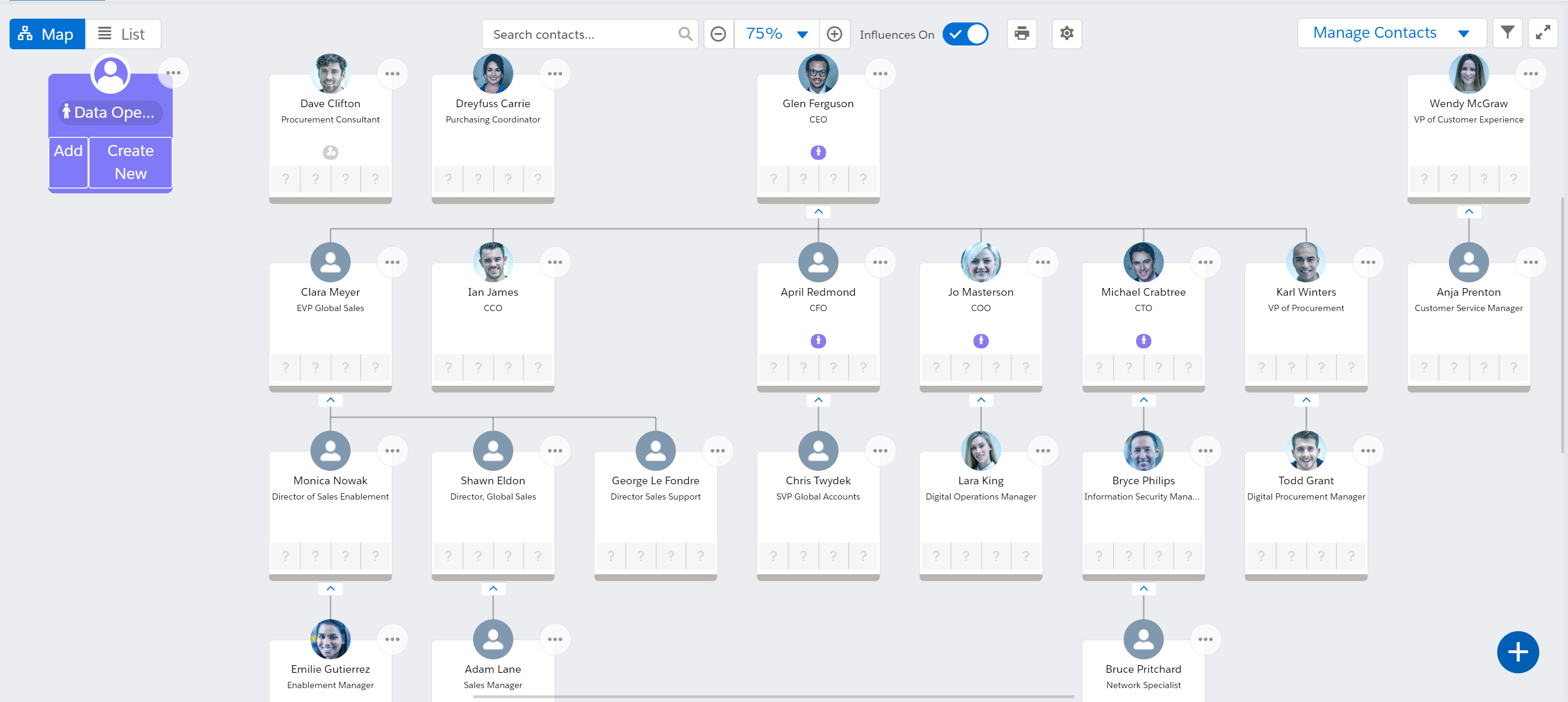Screen dimensions: 1568x702
Task: Open Glen Ferguson's profile photo
Action: pos(818,74)
